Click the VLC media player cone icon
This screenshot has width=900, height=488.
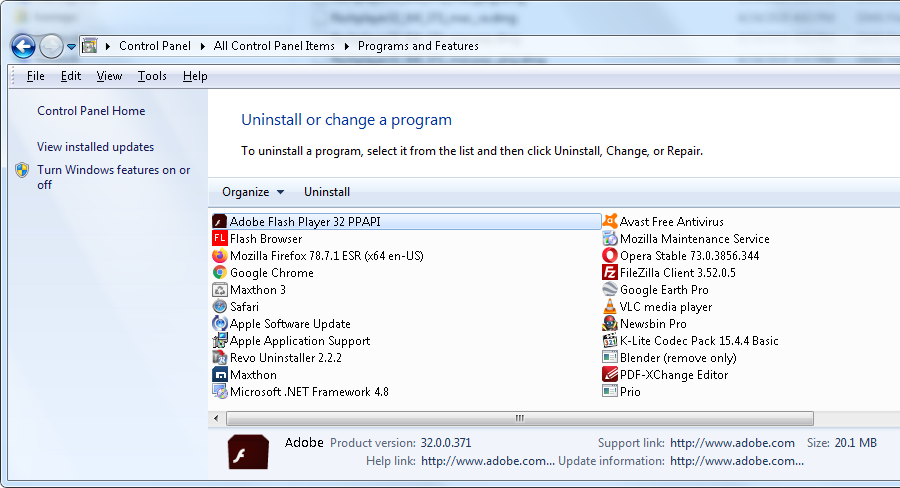click(x=610, y=307)
